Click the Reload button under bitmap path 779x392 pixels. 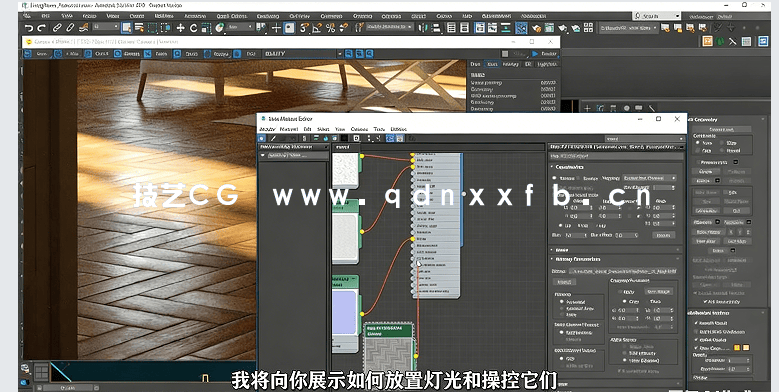tap(564, 282)
